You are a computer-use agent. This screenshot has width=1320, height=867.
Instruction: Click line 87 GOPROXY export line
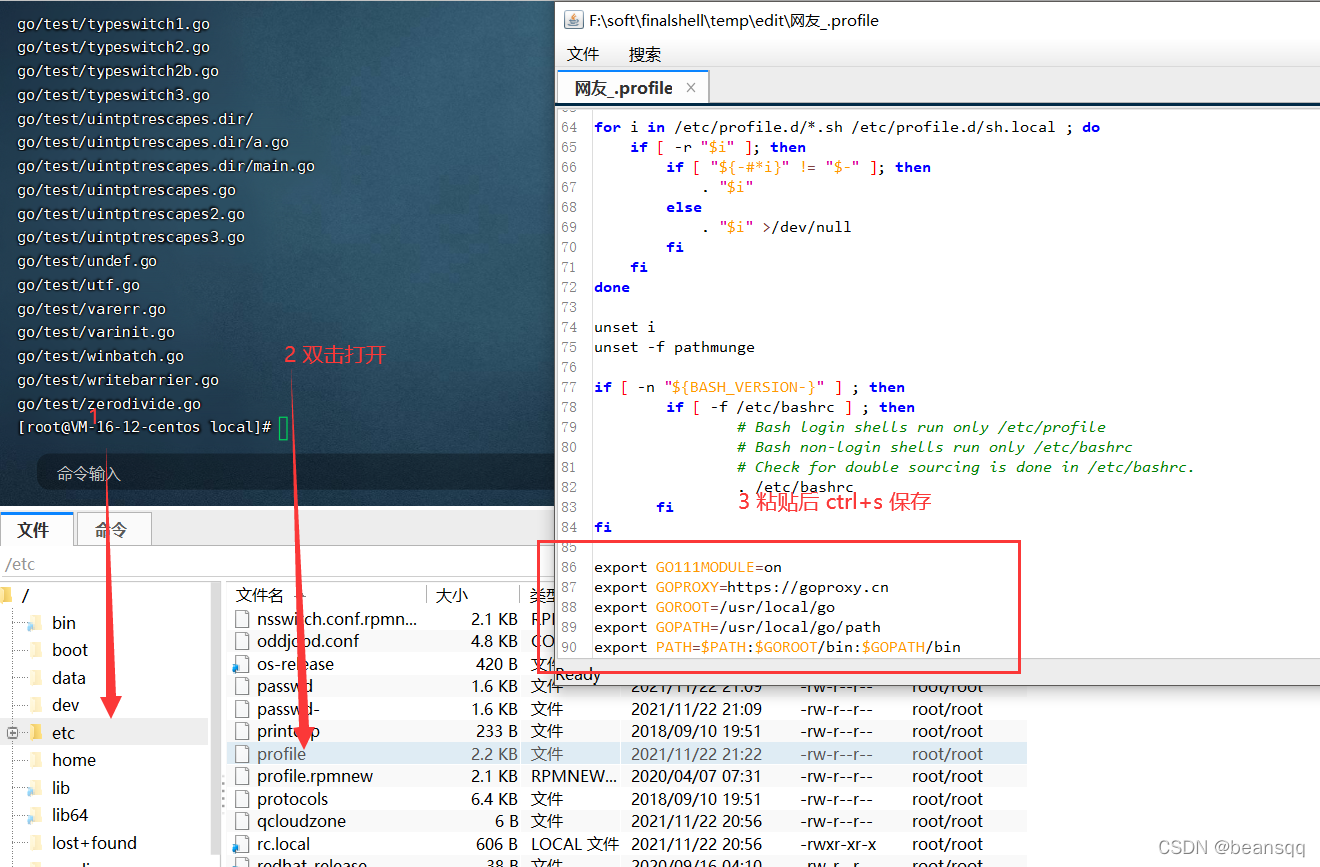[741, 587]
